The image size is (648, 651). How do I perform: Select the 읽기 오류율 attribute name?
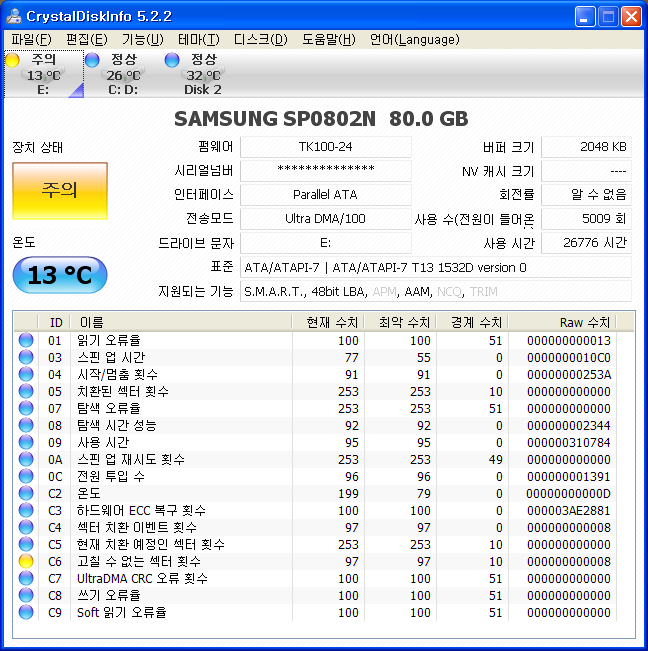point(109,340)
